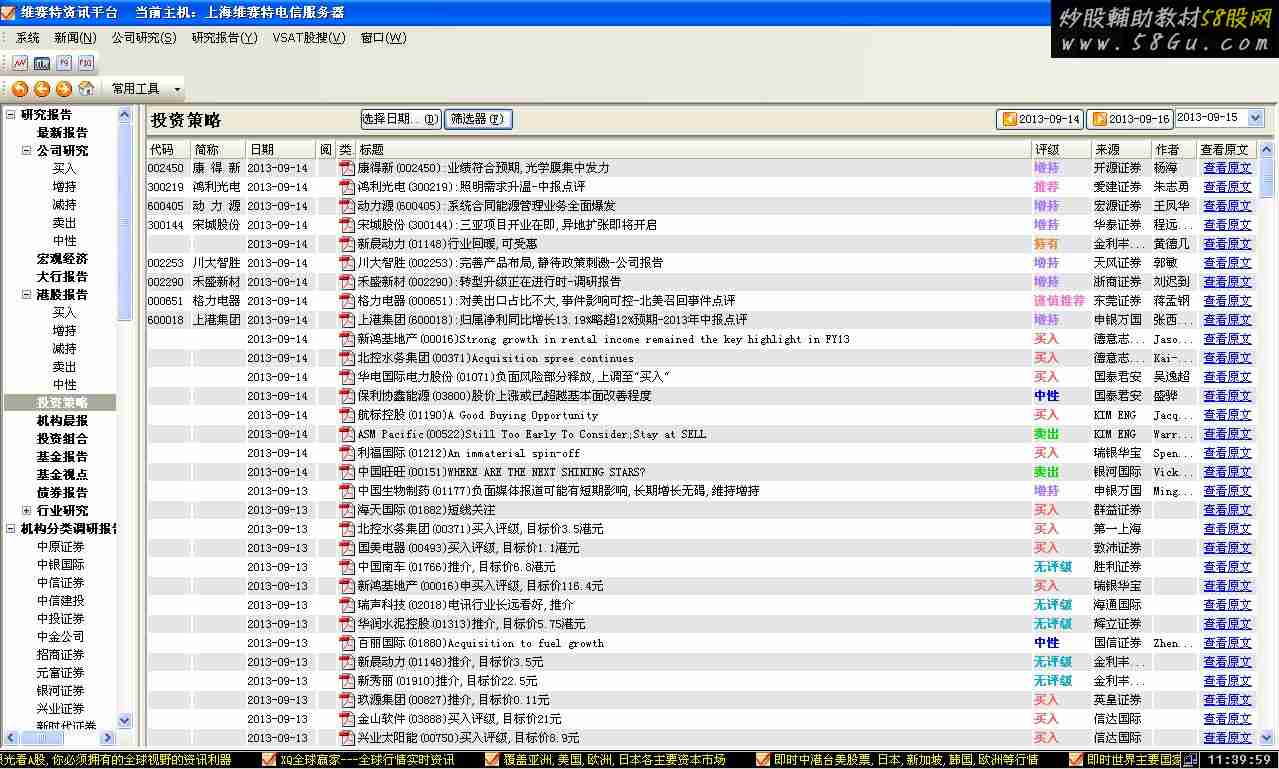Open PDF icon for 百丽国际 (01880) report

(348, 643)
